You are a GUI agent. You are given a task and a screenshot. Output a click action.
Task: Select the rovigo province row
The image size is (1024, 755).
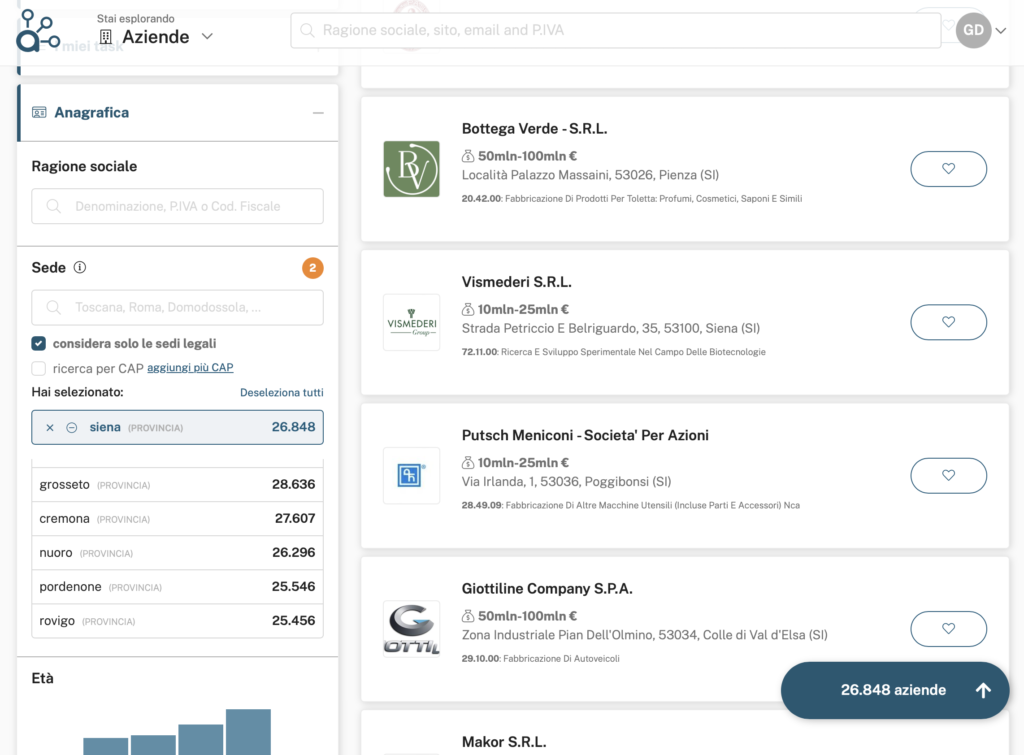(x=178, y=620)
